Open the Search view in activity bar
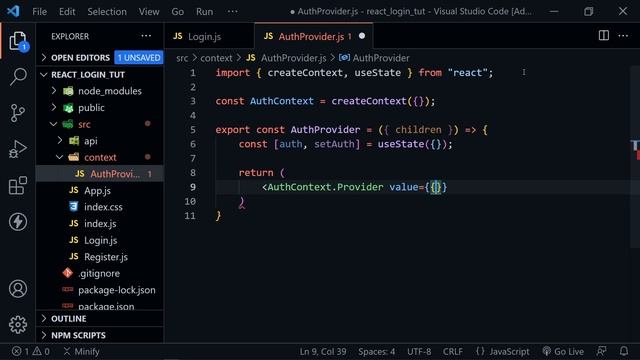 point(18,77)
